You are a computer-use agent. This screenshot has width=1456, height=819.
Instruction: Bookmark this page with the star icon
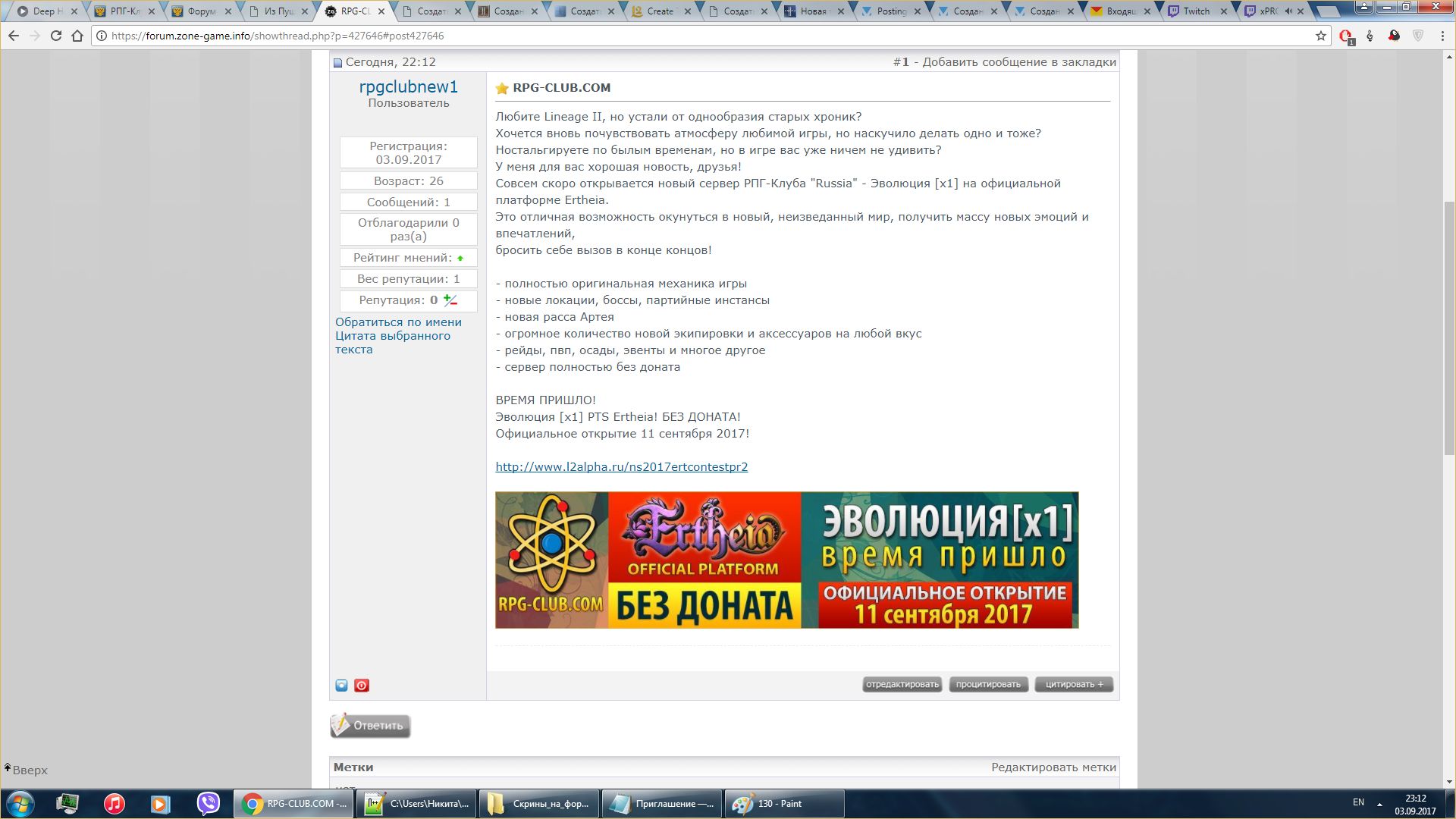point(1320,36)
